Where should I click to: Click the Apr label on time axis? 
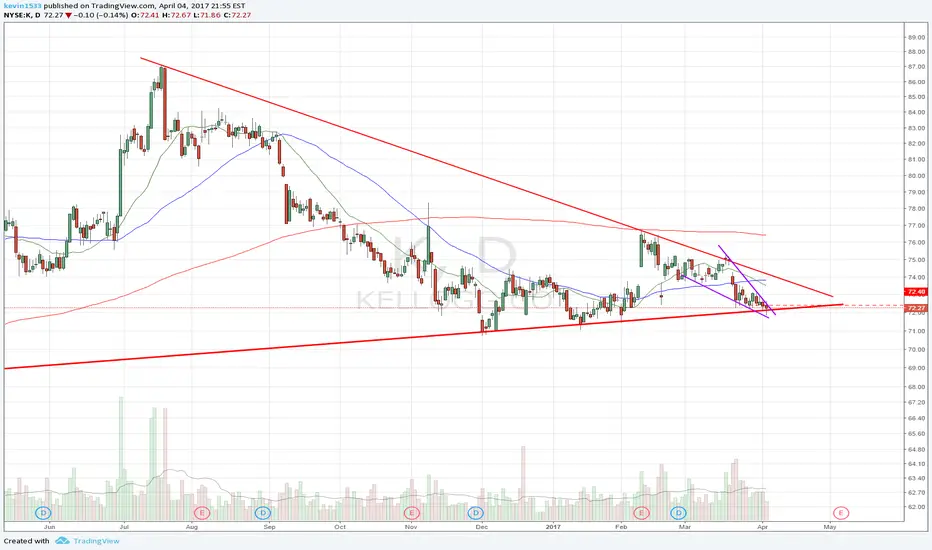763,527
